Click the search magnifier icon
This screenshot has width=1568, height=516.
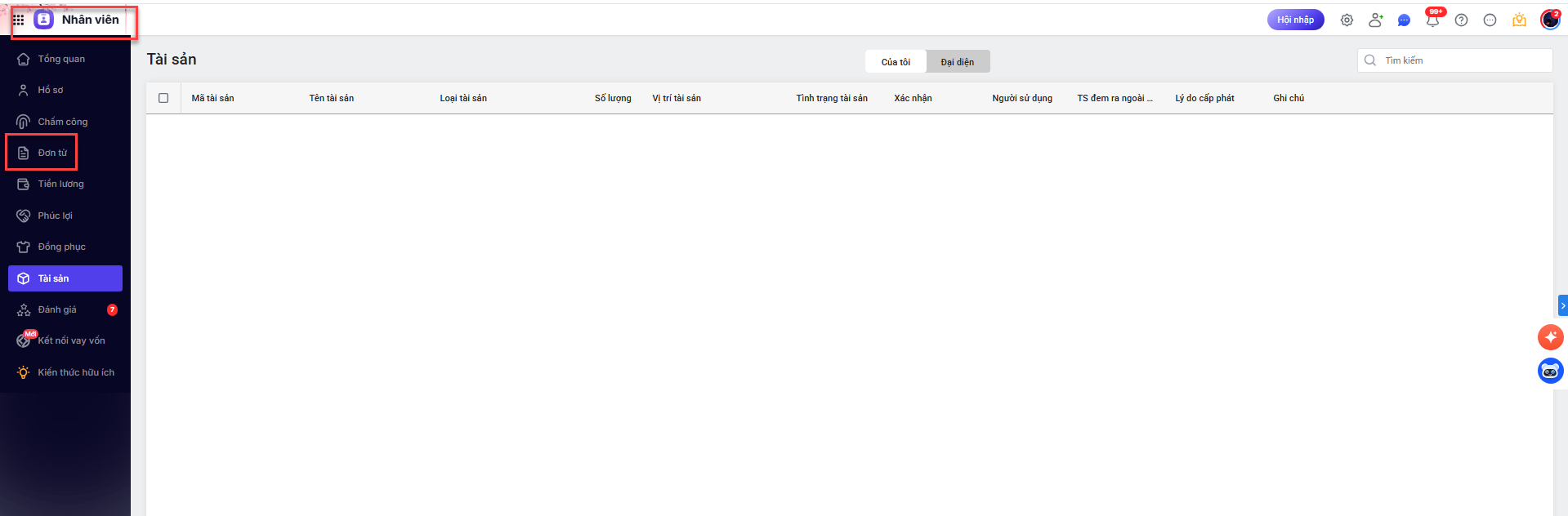[1370, 60]
